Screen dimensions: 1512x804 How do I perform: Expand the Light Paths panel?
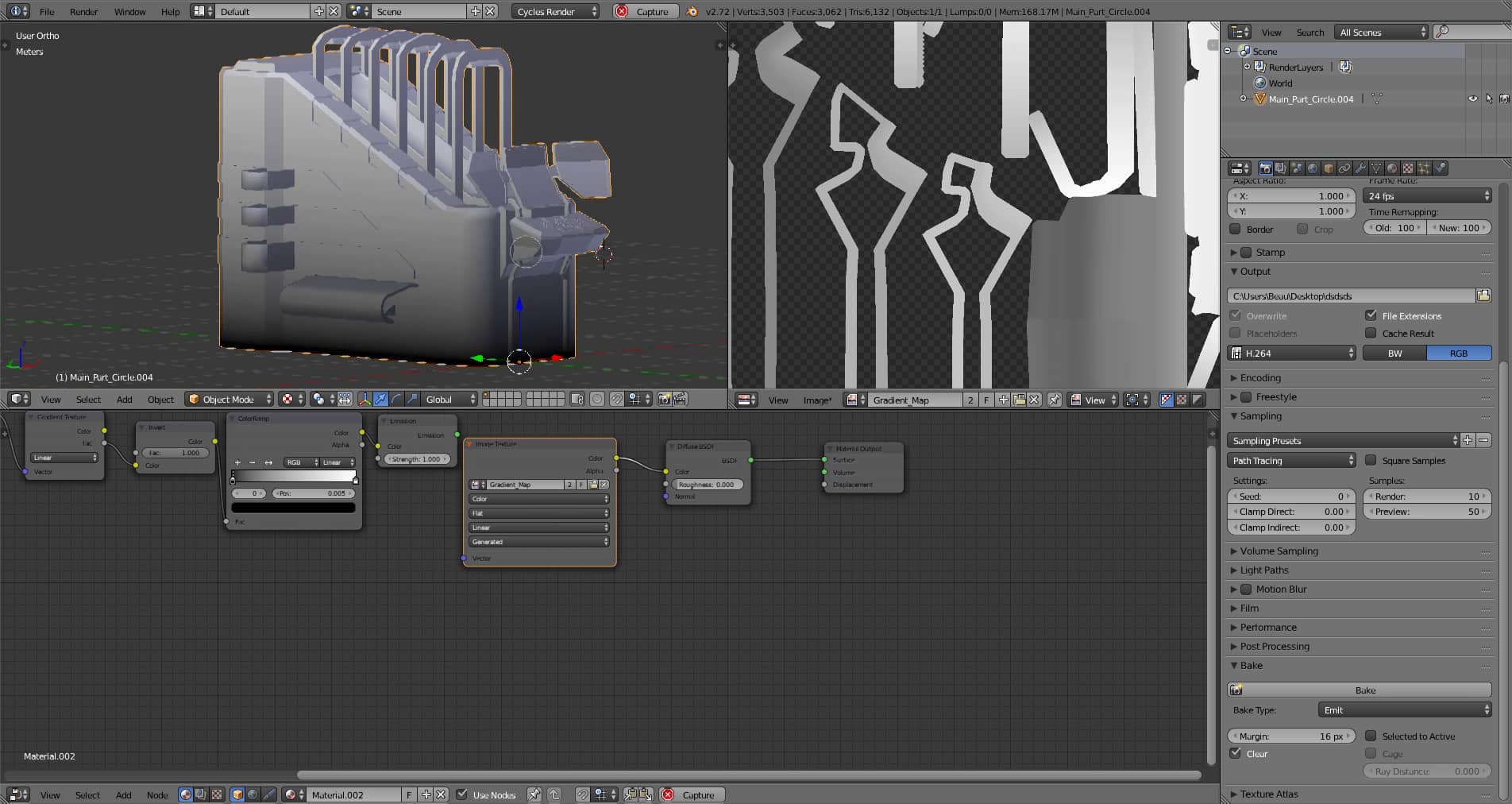click(1259, 570)
